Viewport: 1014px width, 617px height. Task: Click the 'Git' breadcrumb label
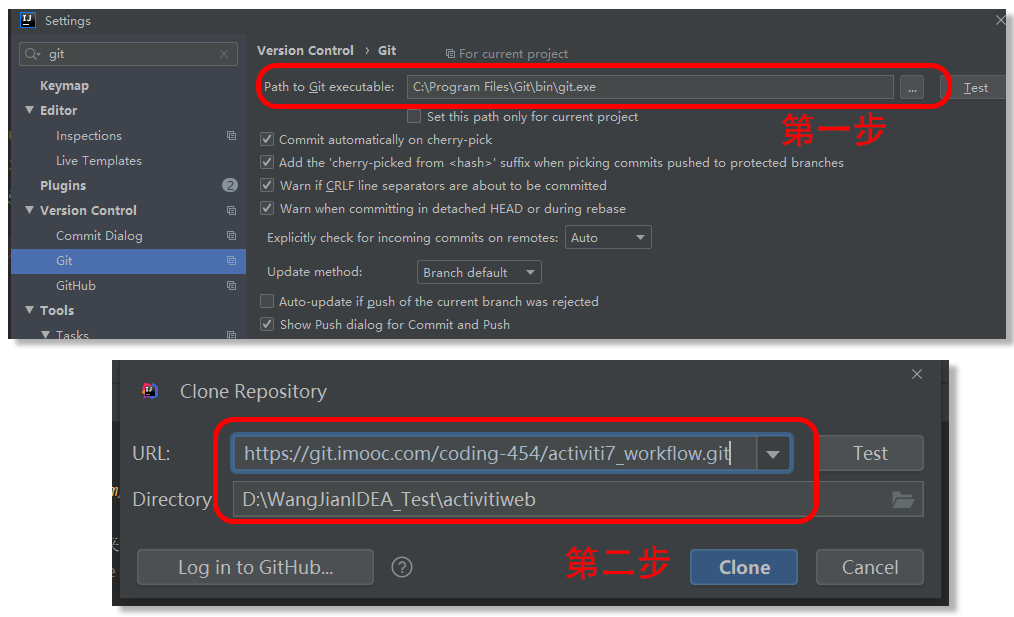pos(387,50)
